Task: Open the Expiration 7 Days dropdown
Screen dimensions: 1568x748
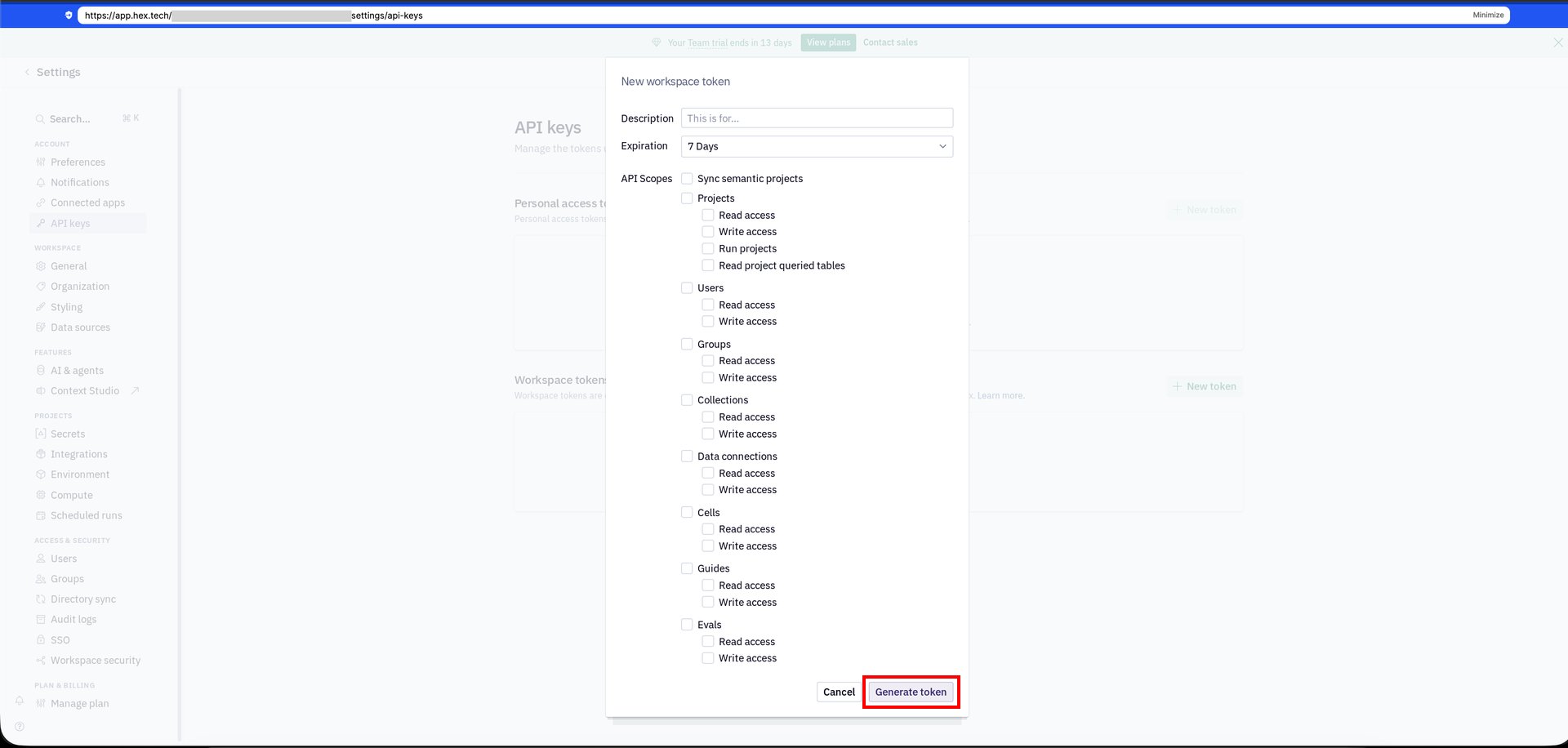Action: point(817,147)
